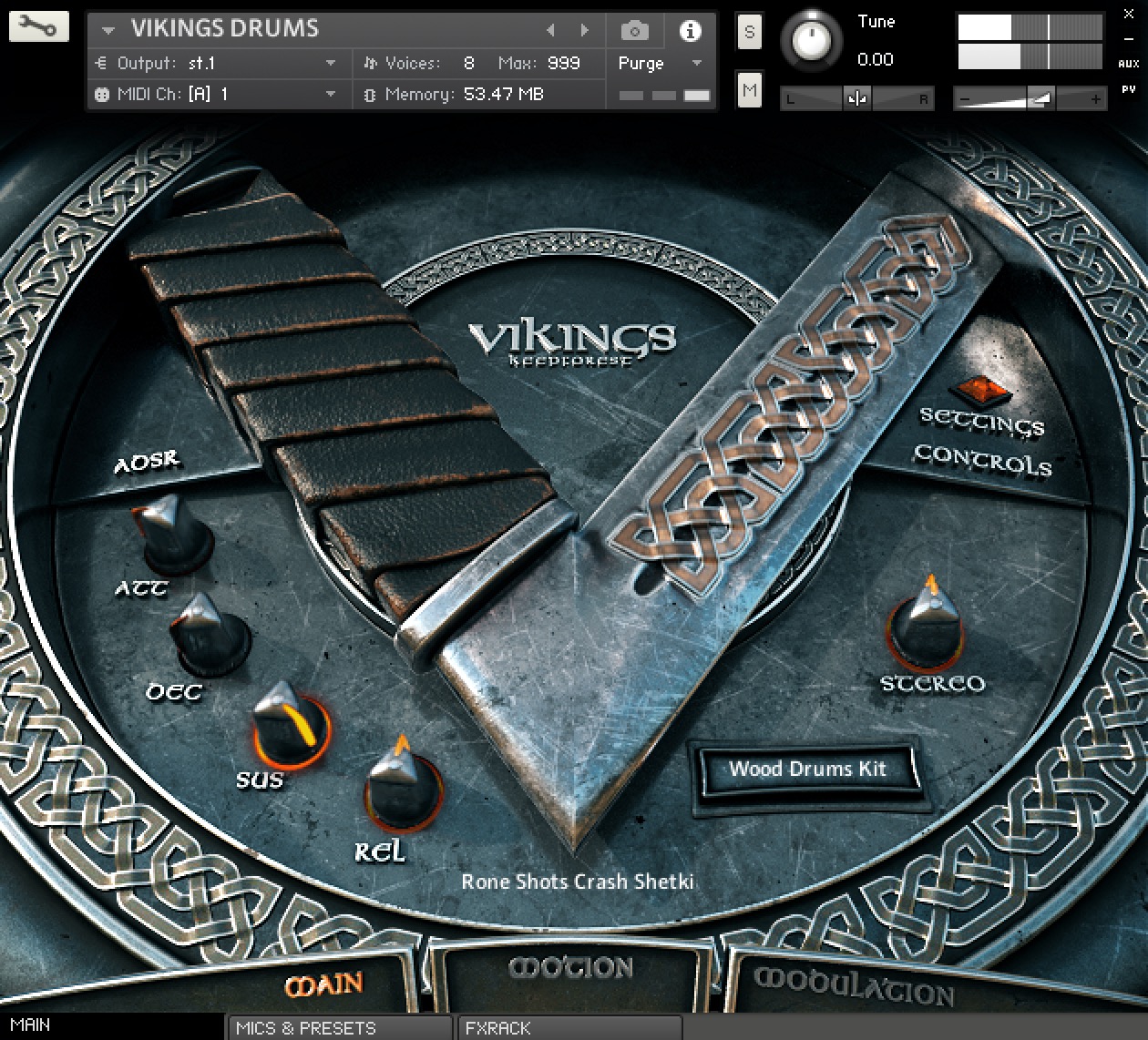The image size is (1148, 1040).
Task: Adjust the pan slider toward L
Action: tap(811, 97)
